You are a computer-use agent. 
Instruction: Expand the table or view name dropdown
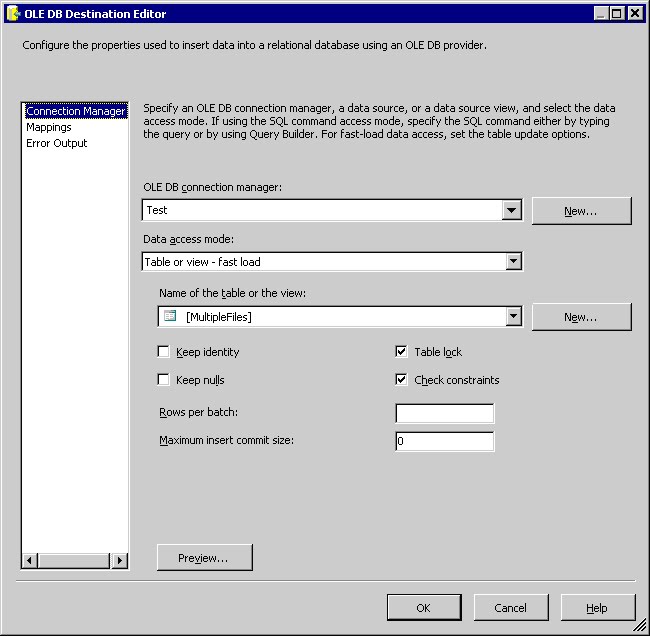[513, 317]
